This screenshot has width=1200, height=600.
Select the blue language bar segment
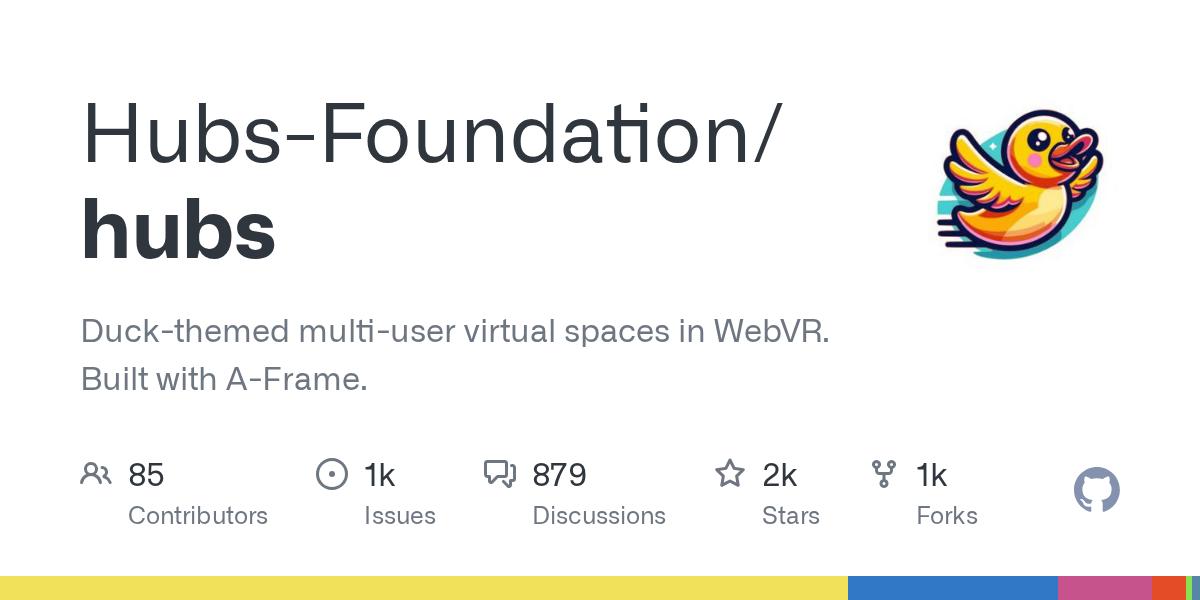pos(952,588)
